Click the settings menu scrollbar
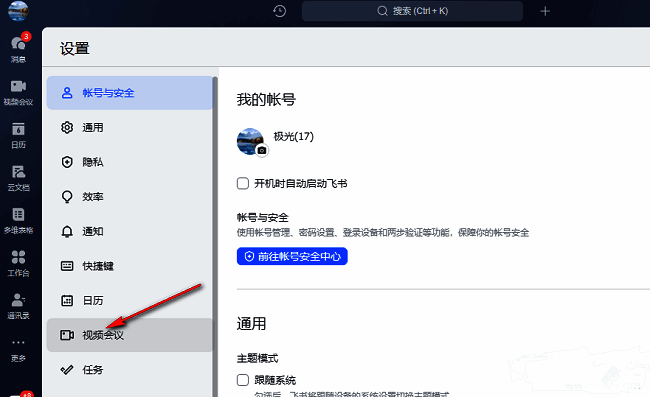The height and width of the screenshot is (397, 650). tap(215, 236)
